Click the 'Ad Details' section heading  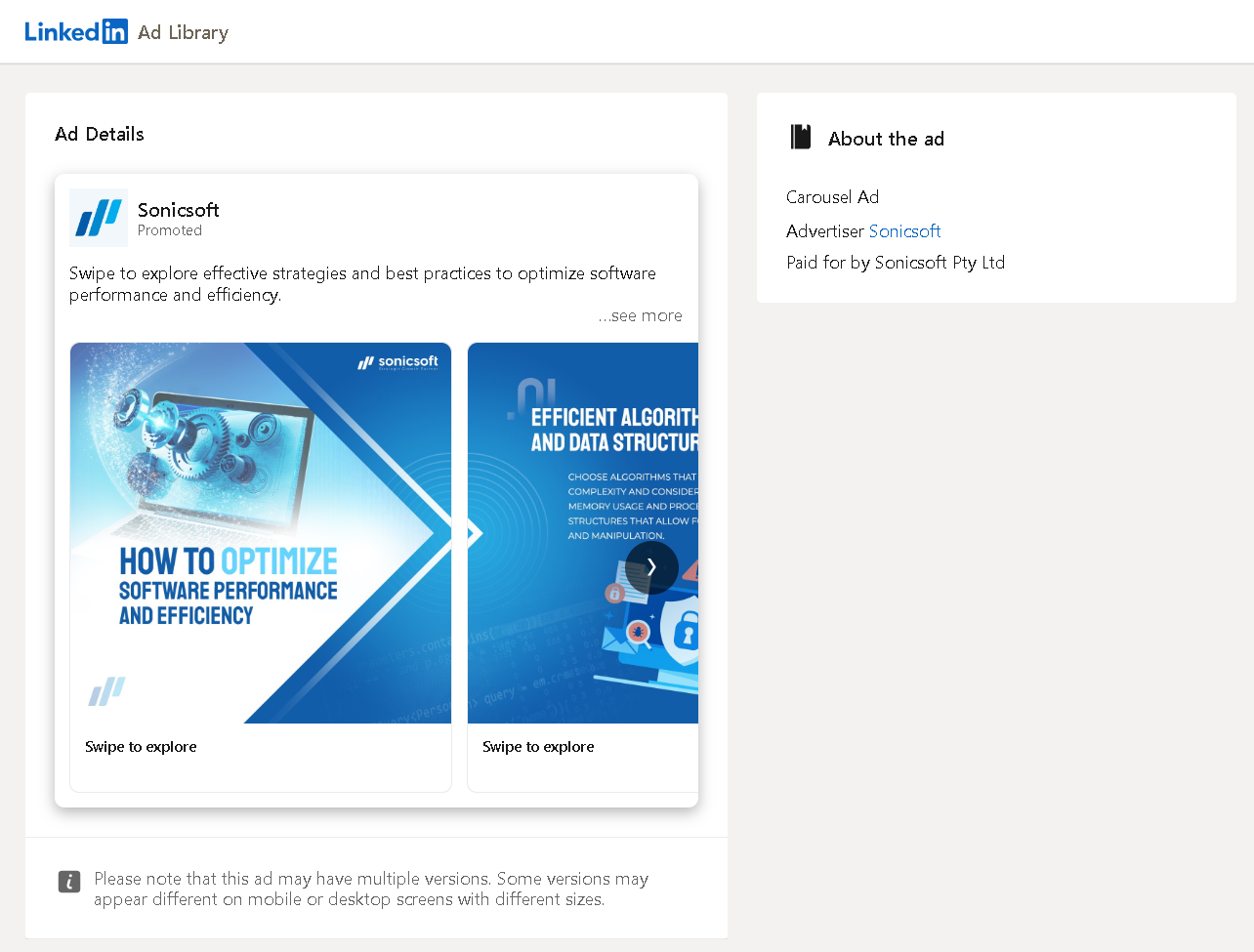99,134
